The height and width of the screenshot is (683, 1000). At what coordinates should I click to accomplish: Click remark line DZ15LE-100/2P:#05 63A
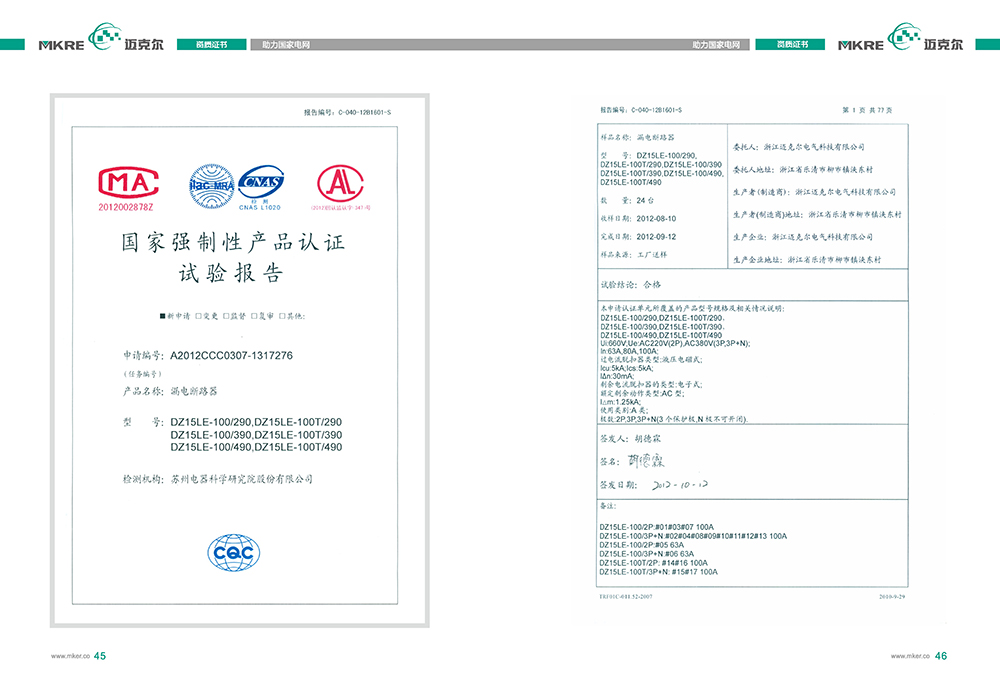tap(642, 545)
